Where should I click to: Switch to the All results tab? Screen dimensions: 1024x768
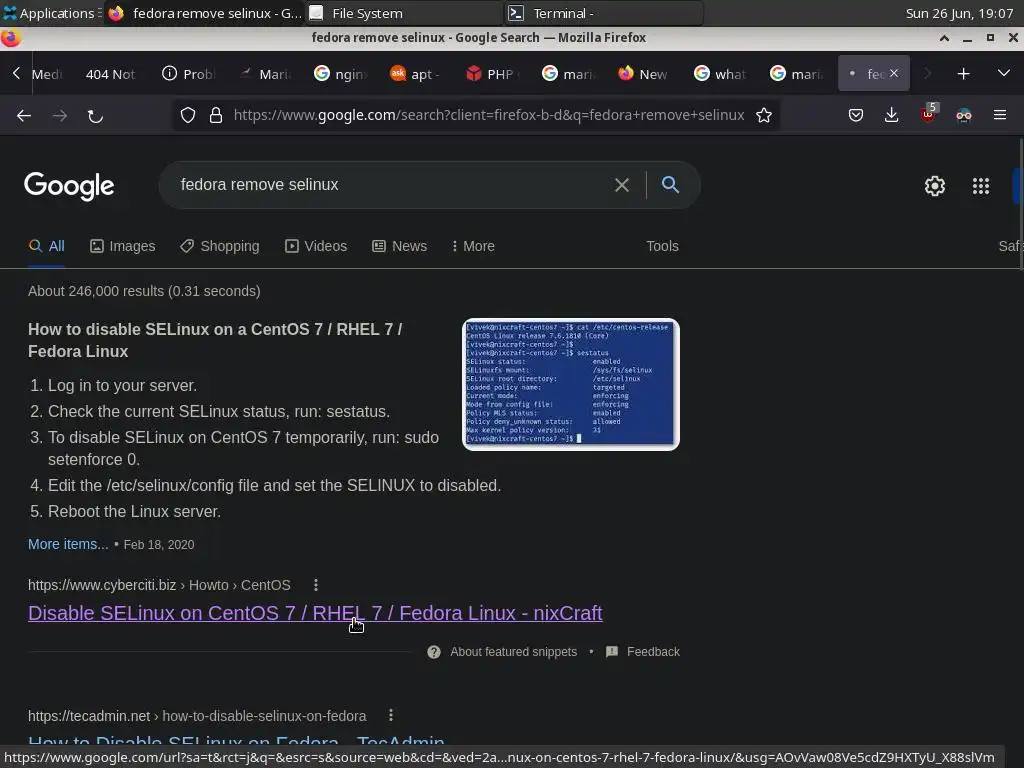(46, 246)
